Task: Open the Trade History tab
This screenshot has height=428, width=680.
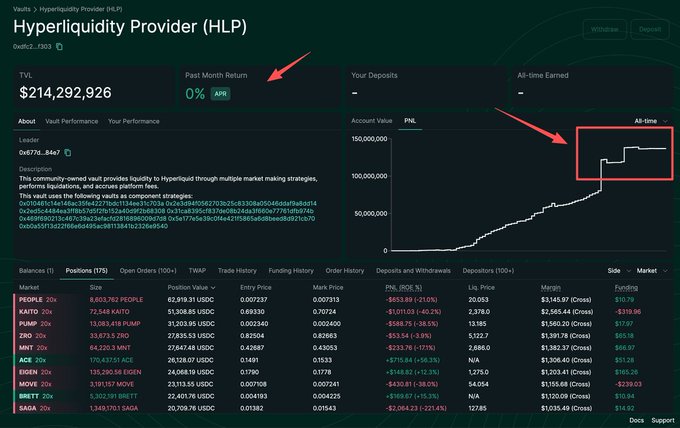Action: pos(237,271)
